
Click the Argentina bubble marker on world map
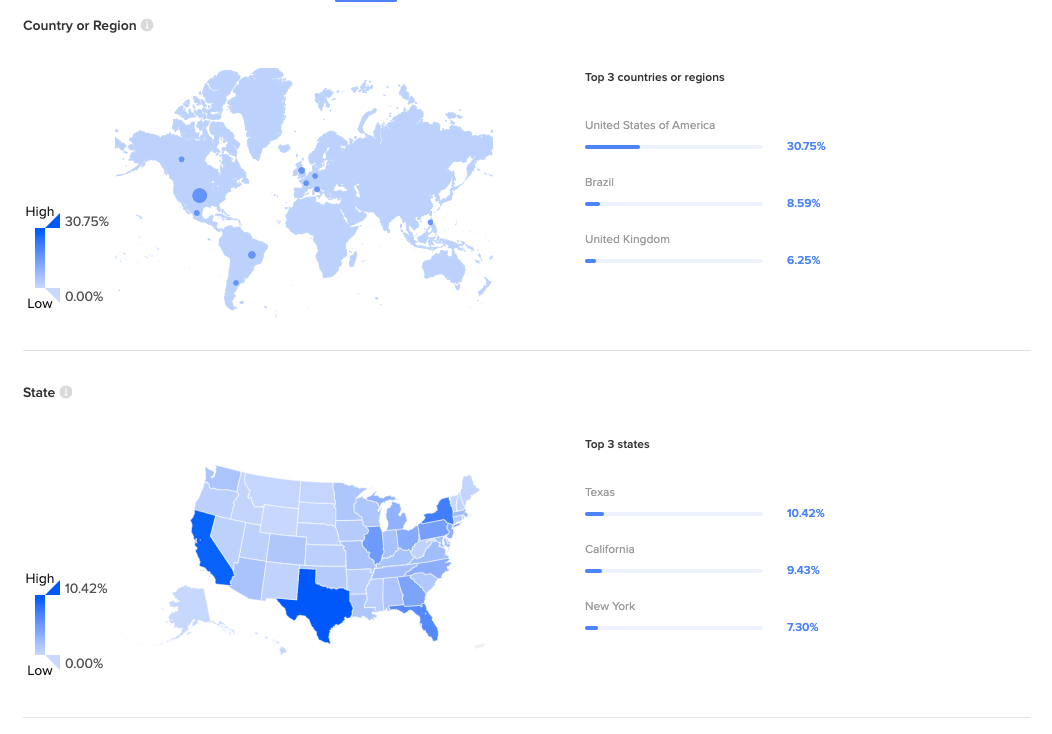pyautogui.click(x=236, y=283)
